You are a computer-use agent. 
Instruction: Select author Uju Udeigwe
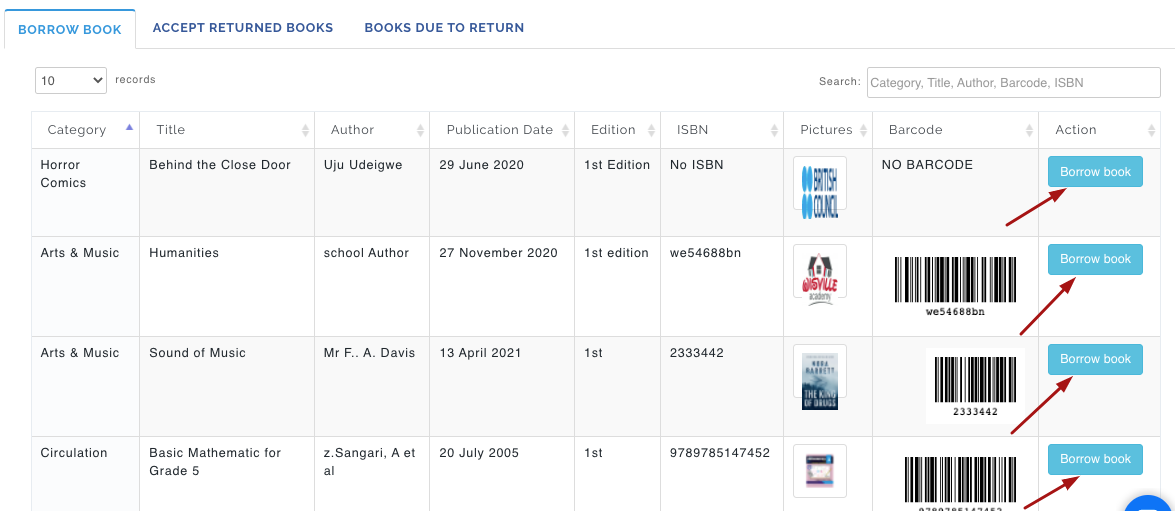point(363,165)
